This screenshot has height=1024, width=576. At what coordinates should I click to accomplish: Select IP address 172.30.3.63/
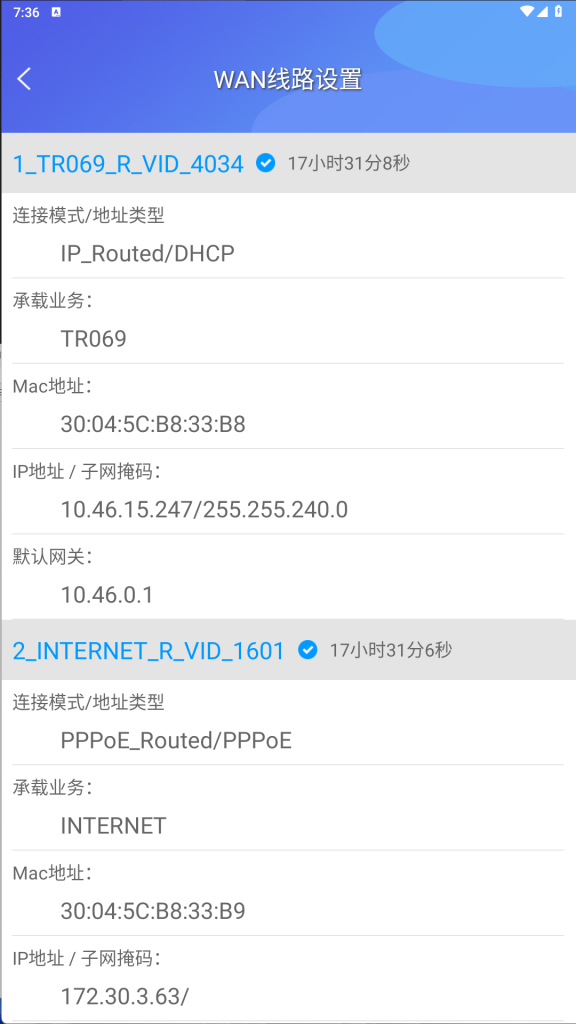coord(125,997)
